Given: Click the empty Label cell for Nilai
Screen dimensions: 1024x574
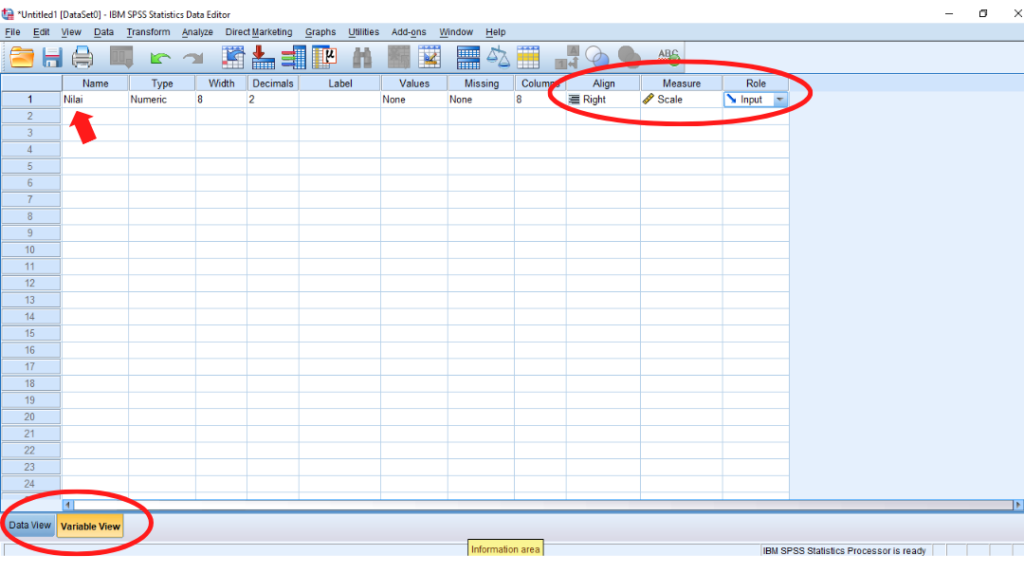Looking at the screenshot, I should pyautogui.click(x=340, y=99).
